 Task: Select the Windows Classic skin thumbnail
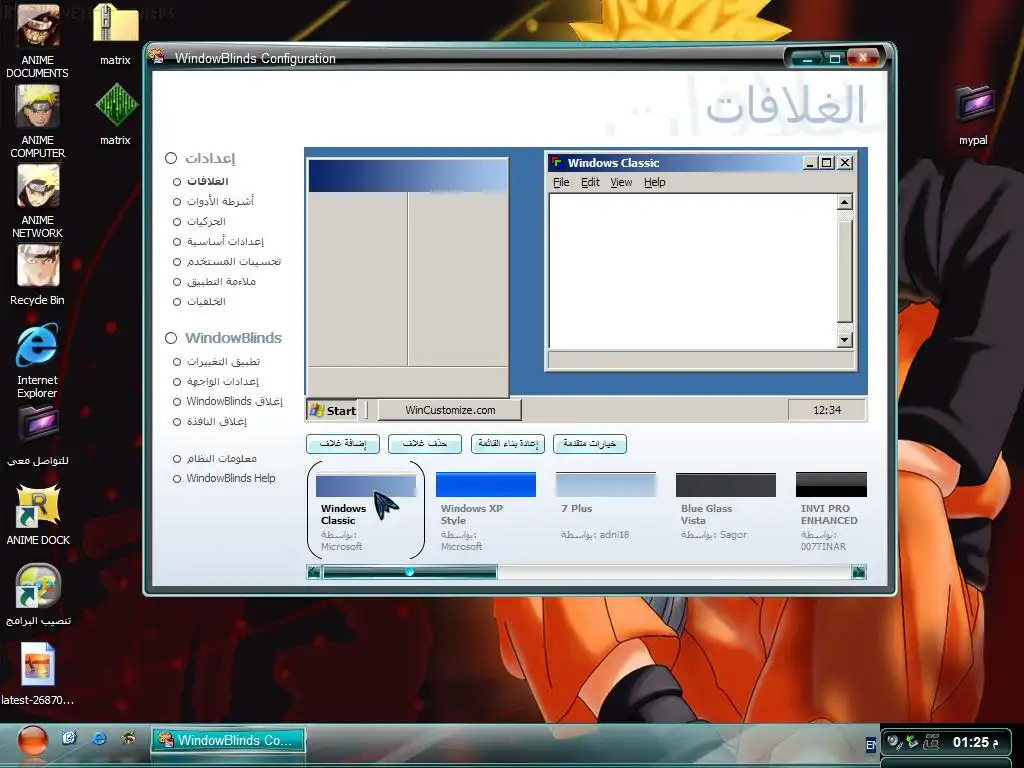click(366, 510)
